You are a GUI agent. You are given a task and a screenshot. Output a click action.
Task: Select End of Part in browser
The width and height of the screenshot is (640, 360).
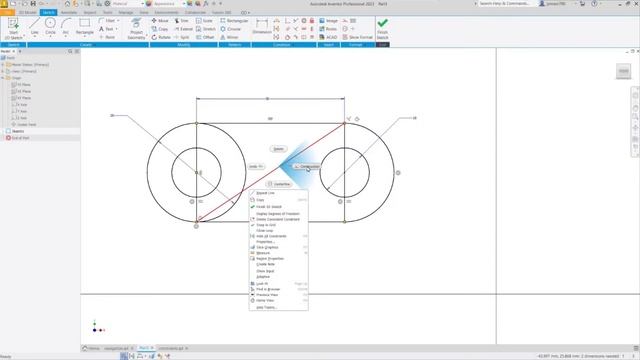tap(17, 138)
